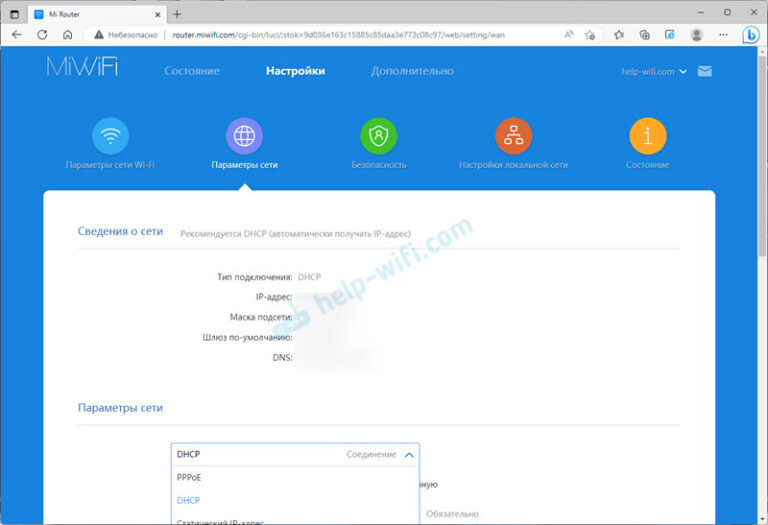
Task: Open a new browser tab with plus
Action: [177, 14]
